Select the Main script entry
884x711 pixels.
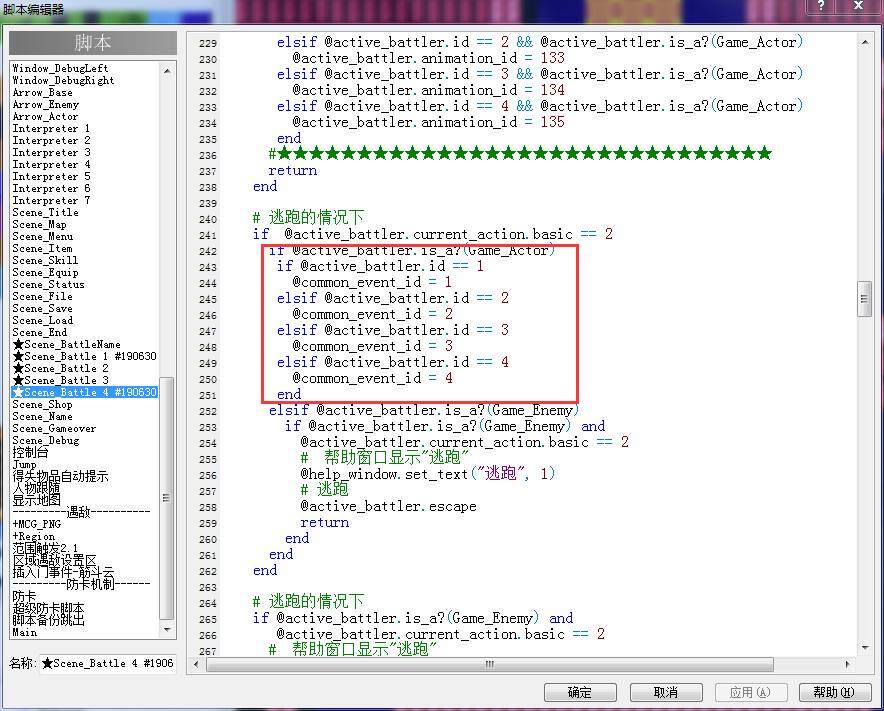(x=25, y=633)
